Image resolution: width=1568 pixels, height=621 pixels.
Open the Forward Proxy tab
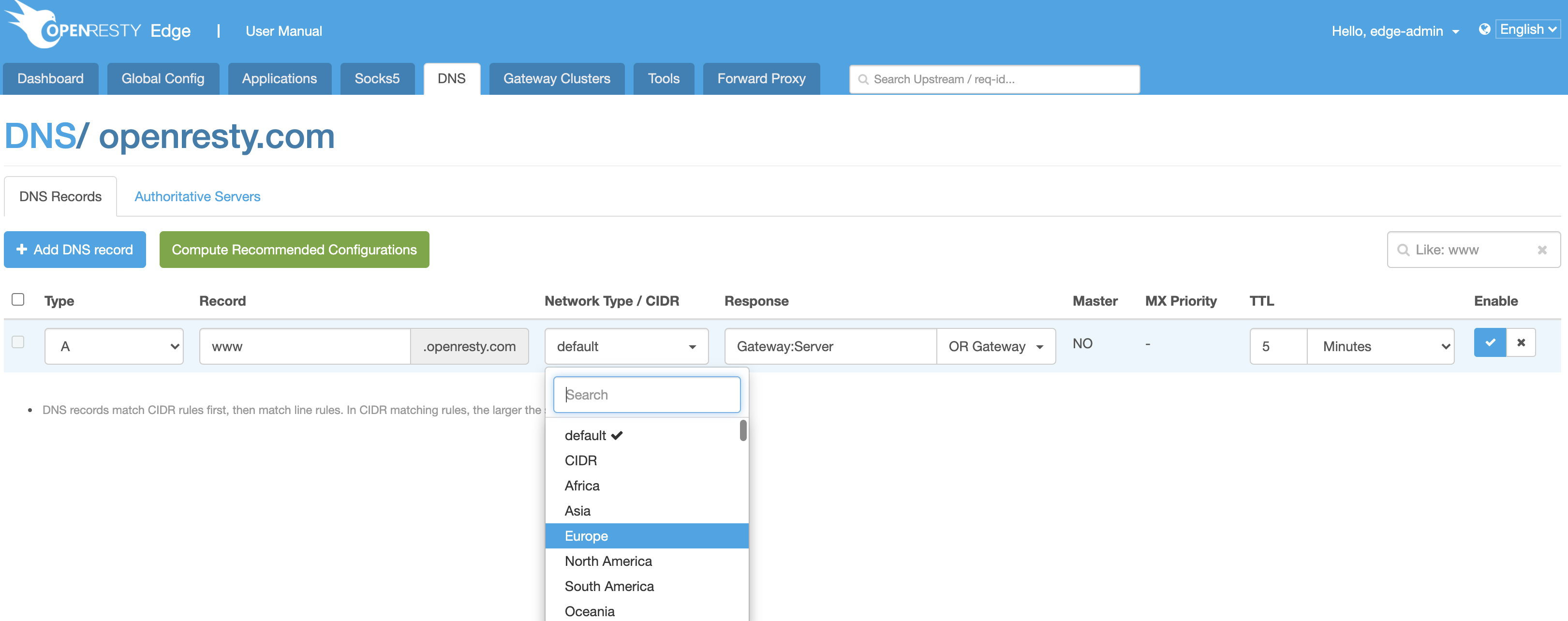[761, 78]
